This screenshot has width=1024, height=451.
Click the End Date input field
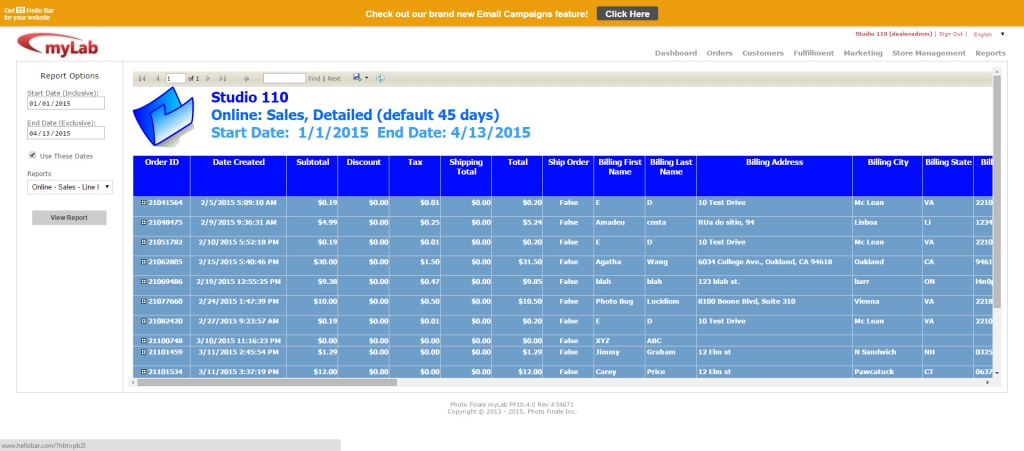[x=66, y=133]
